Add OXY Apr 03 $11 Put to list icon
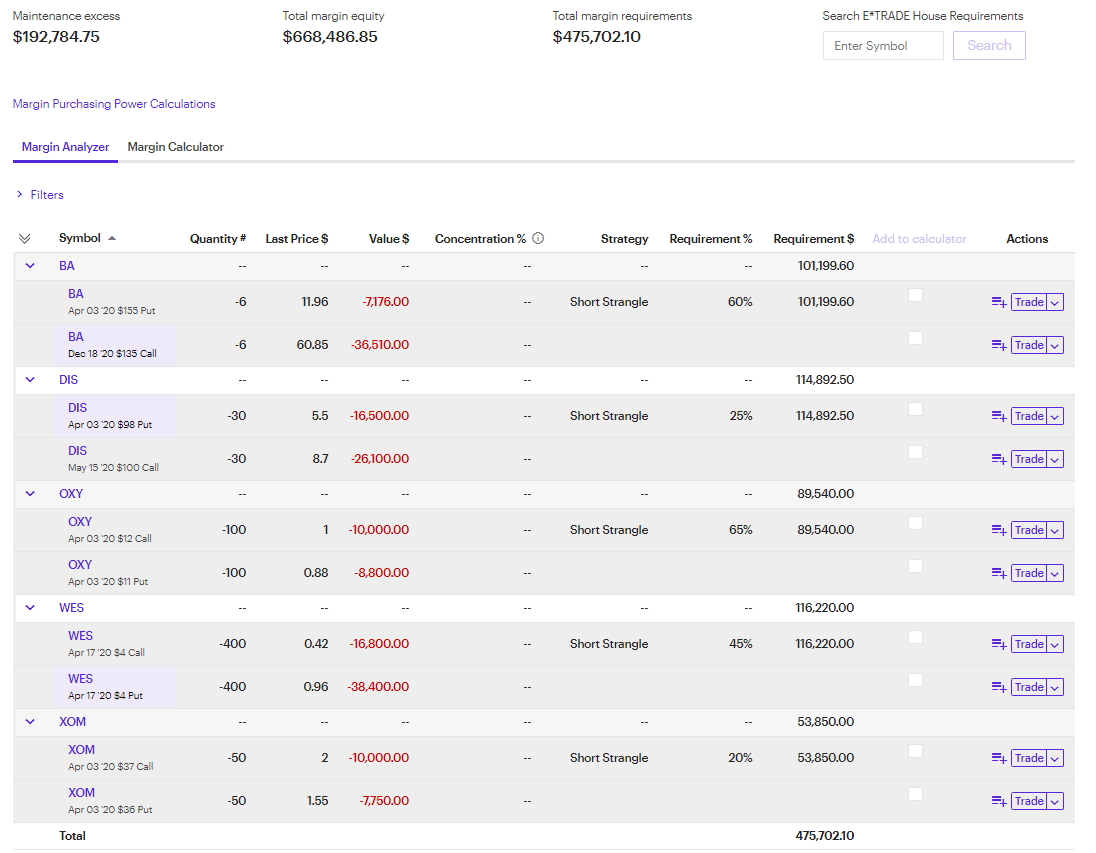The width and height of the screenshot is (1096, 853). pyautogui.click(x=999, y=573)
